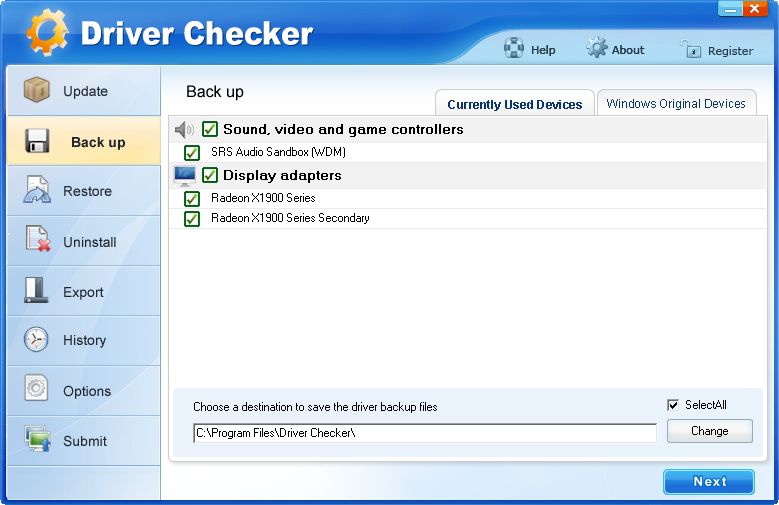The width and height of the screenshot is (779, 505).
Task: Open the Update section label
Action: [x=85, y=91]
